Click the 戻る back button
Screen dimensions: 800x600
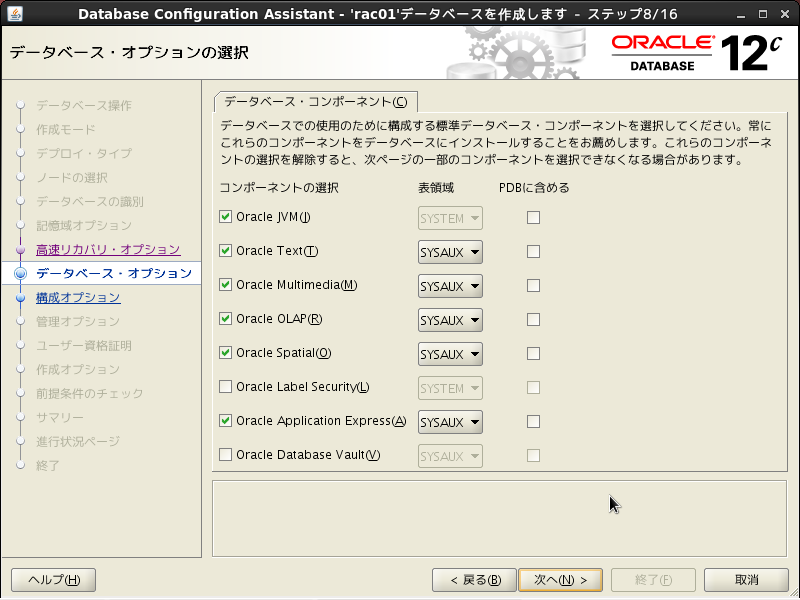[x=474, y=580]
